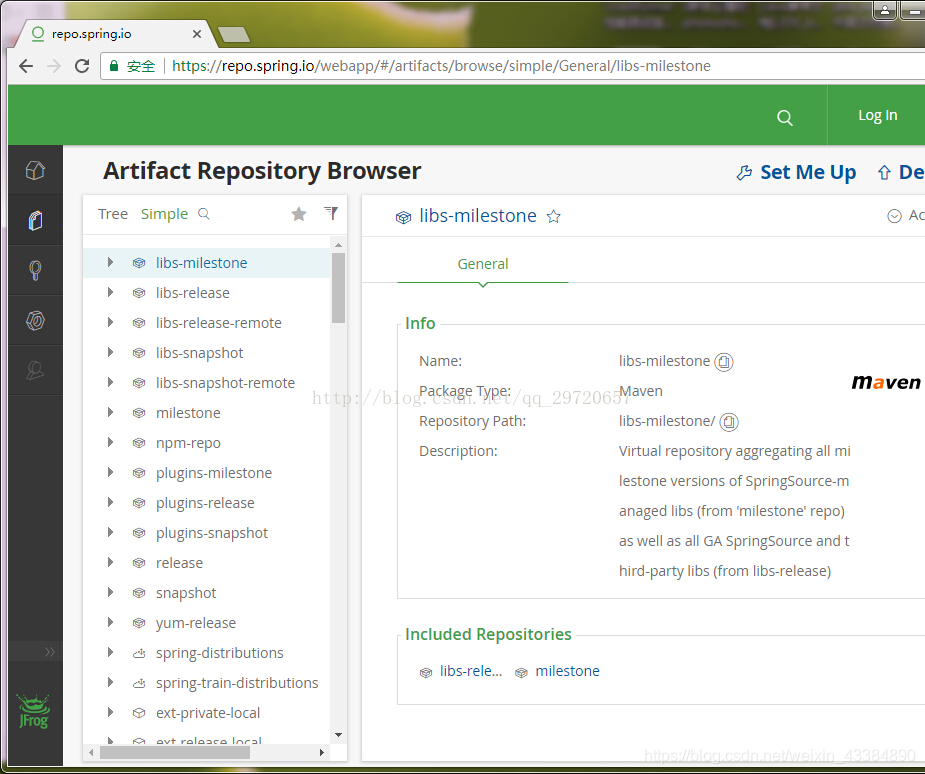
Task: Switch to Tree view
Action: pos(113,214)
